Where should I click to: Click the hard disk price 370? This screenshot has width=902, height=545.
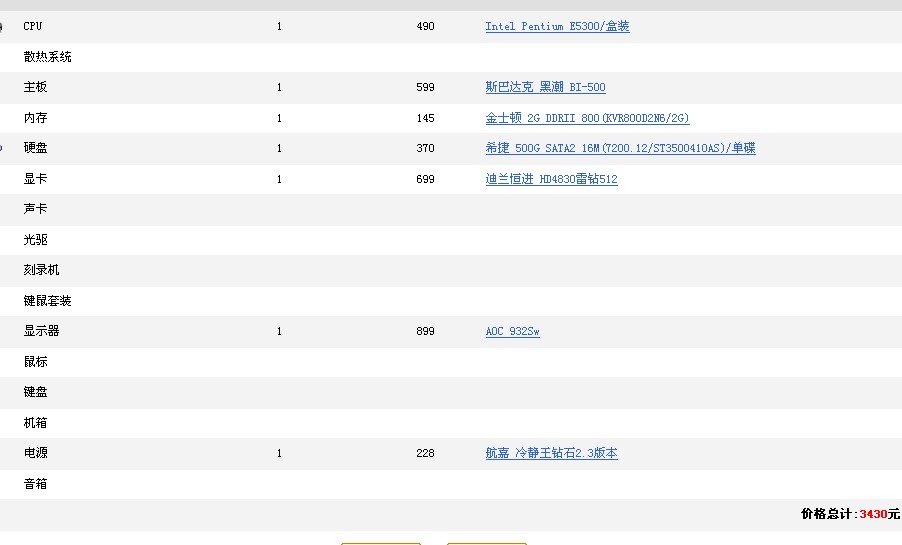(x=425, y=148)
